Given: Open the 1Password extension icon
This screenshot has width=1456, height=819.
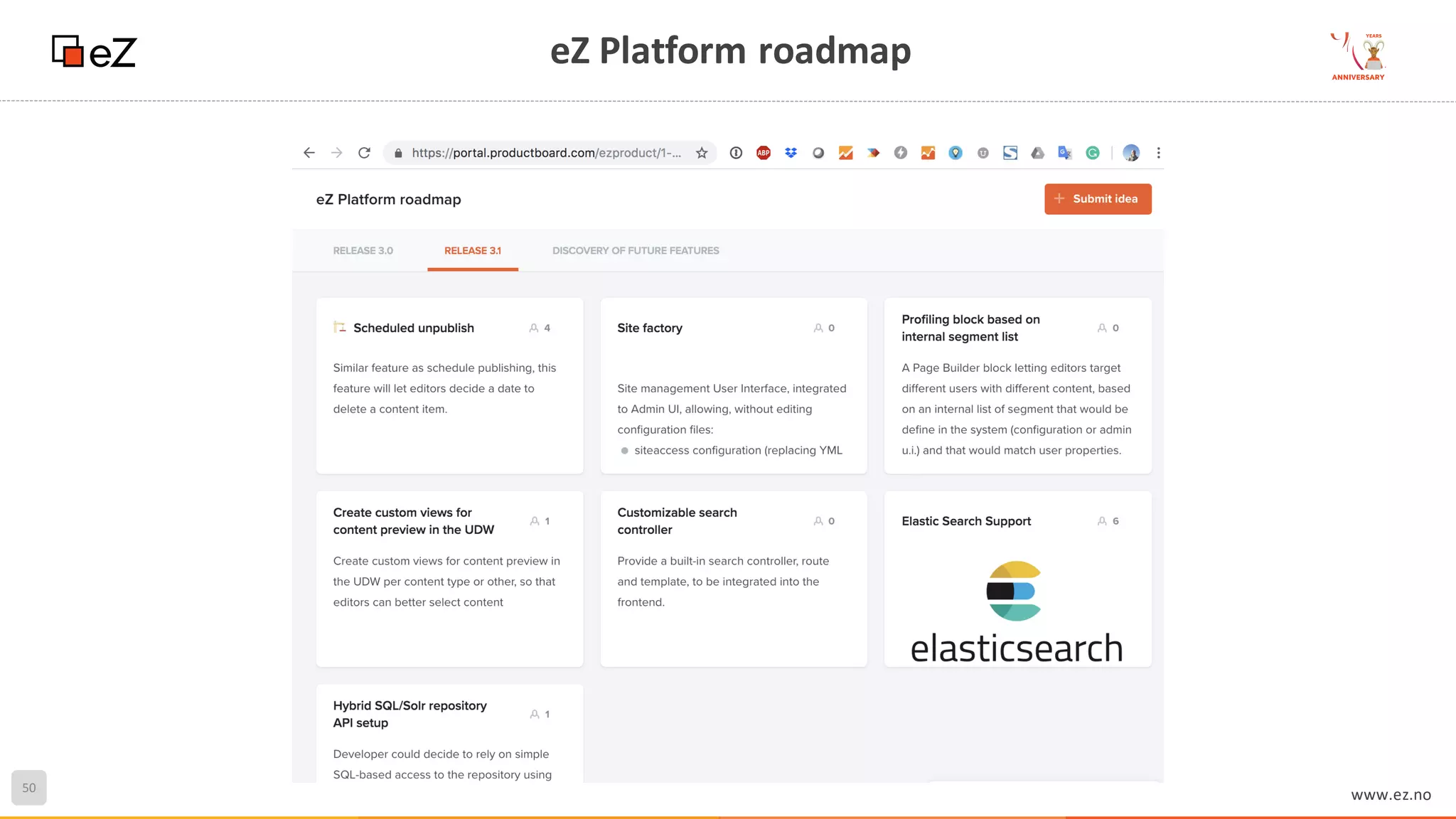Looking at the screenshot, I should pyautogui.click(x=736, y=153).
